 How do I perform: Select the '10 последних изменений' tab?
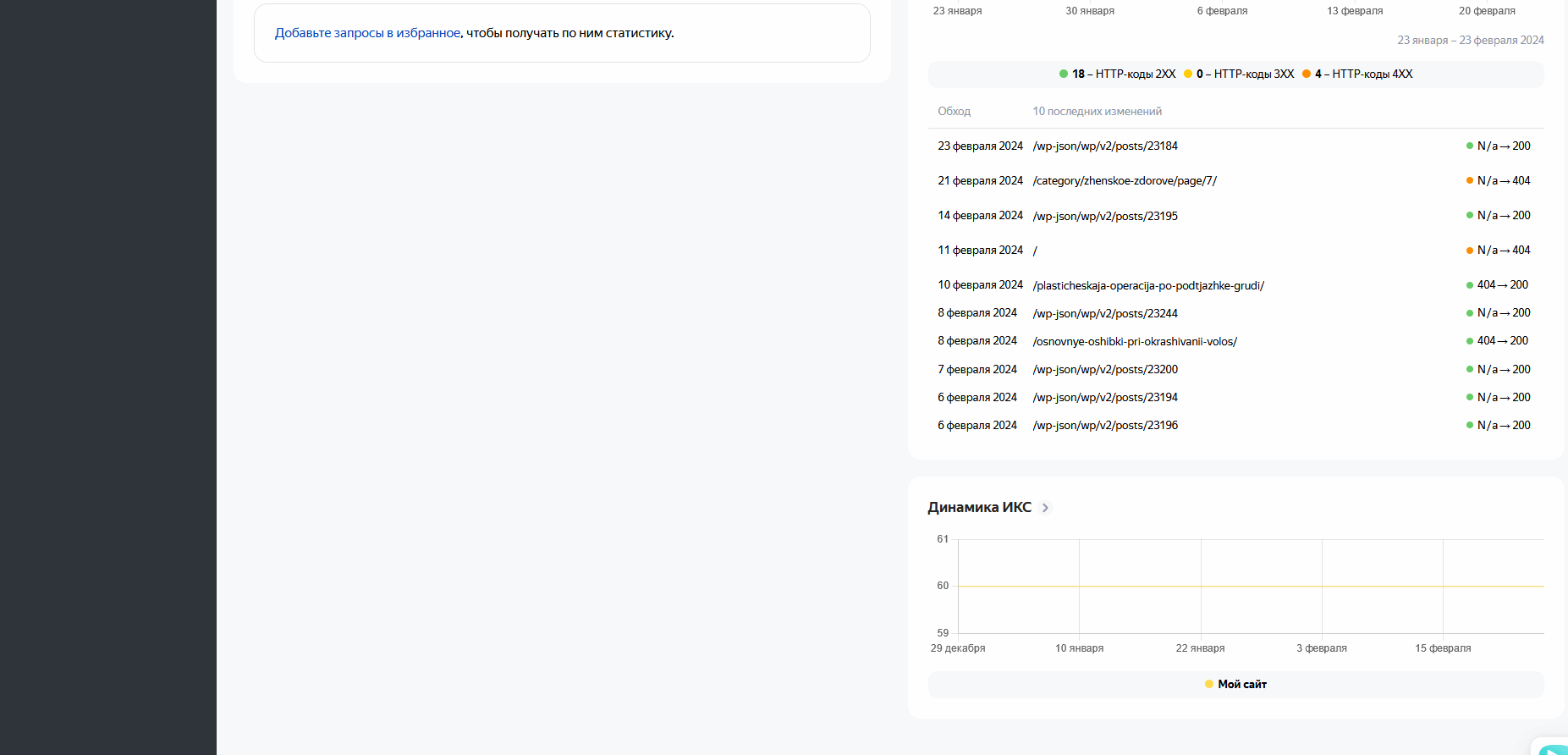(x=1097, y=111)
